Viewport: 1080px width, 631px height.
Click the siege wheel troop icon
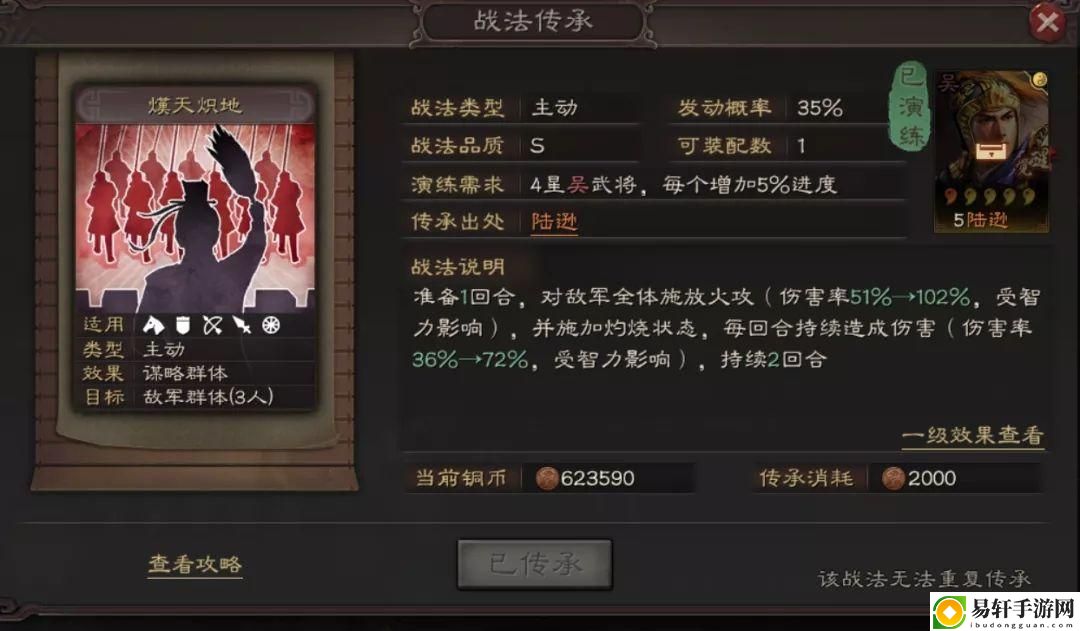[x=271, y=324]
